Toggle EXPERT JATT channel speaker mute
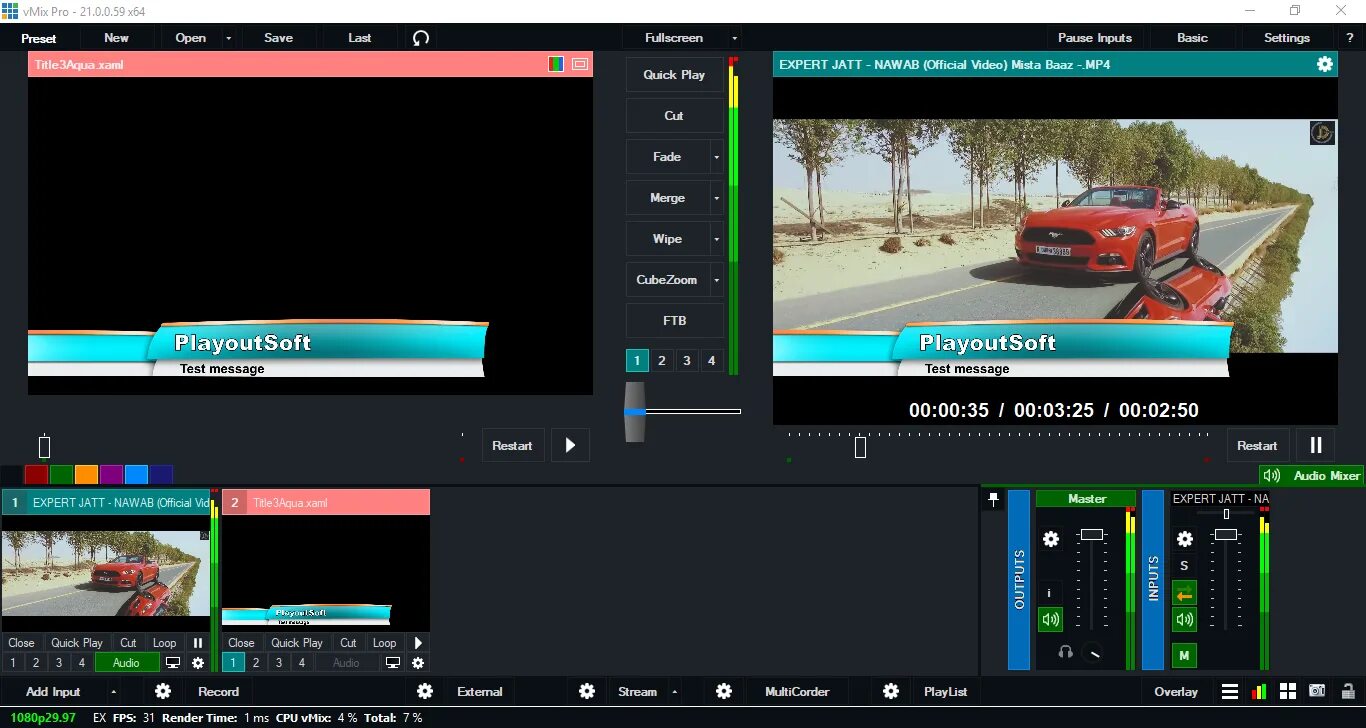1366x728 pixels. (x=1184, y=620)
